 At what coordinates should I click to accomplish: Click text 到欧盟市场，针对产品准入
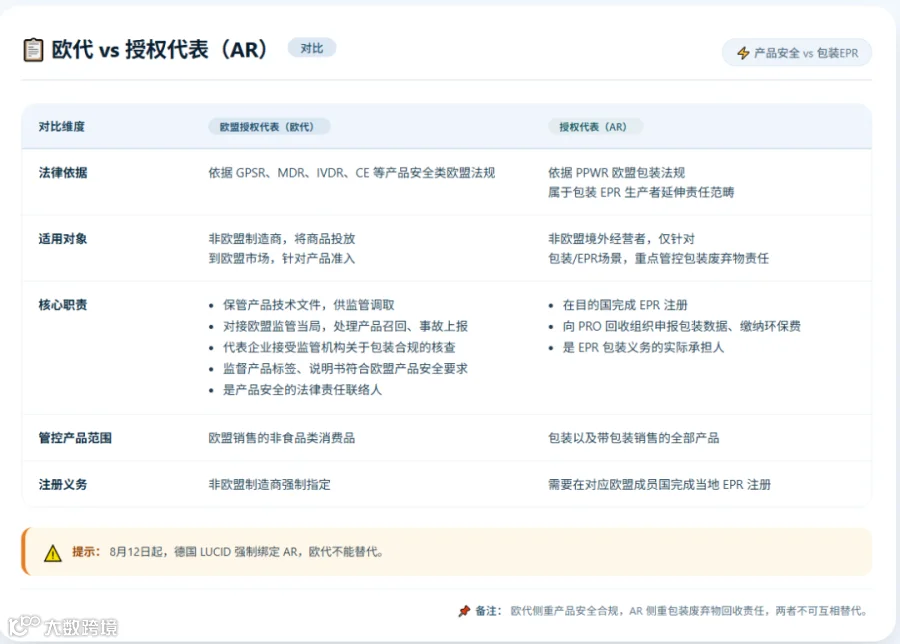coord(282,258)
